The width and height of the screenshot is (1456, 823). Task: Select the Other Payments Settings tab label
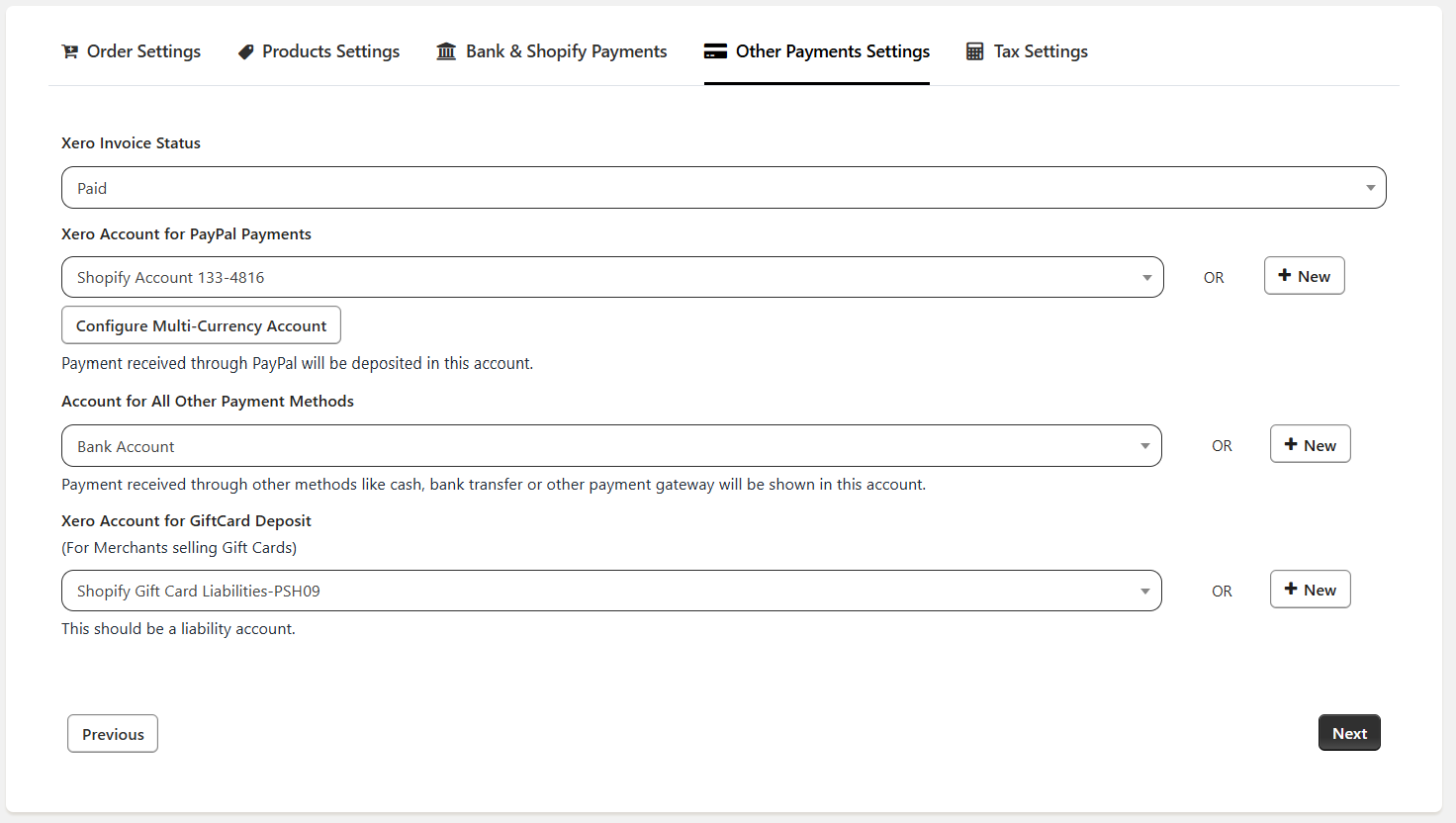[832, 51]
